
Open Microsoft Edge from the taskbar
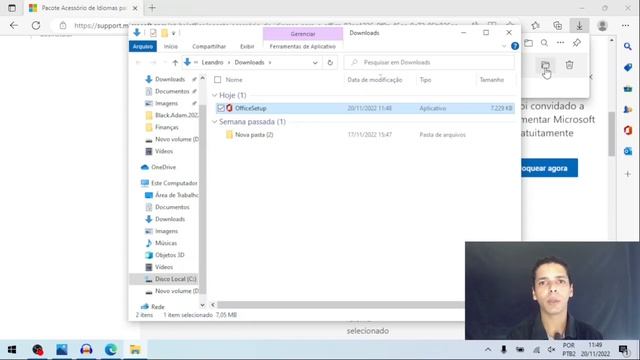tap(111, 349)
